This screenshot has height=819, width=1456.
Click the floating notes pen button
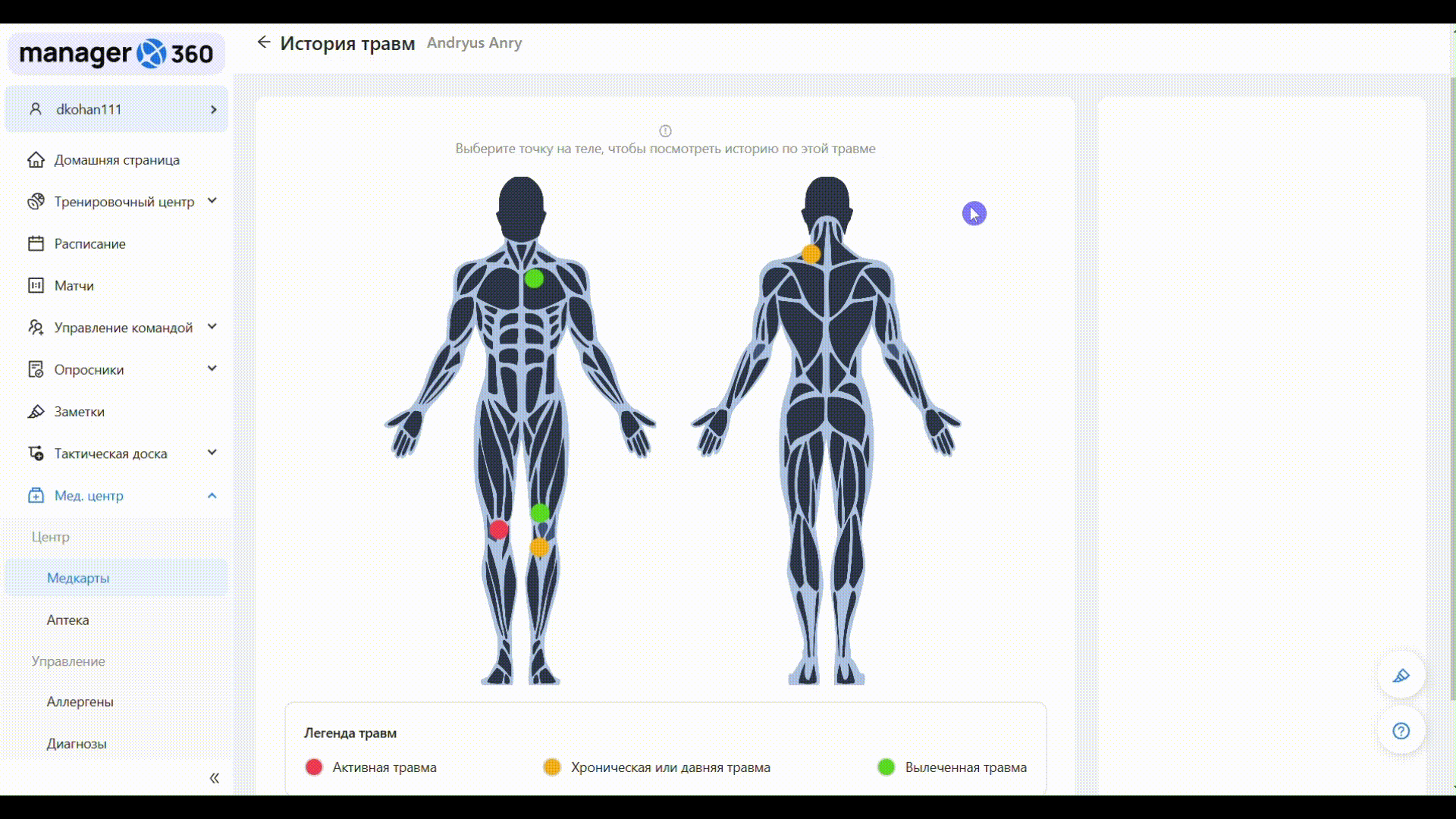click(1401, 675)
